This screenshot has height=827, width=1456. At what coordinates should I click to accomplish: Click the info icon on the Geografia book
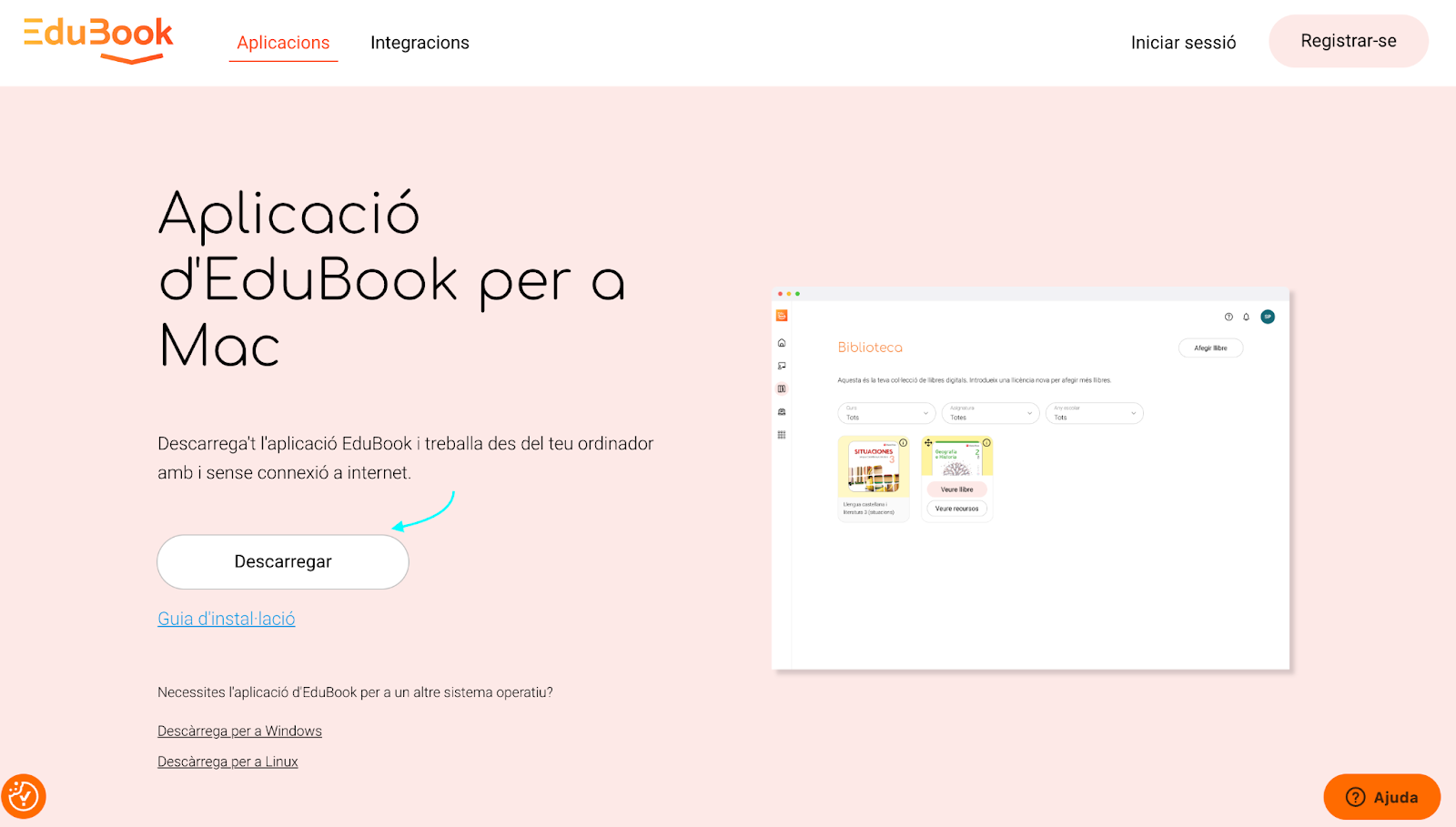pyautogui.click(x=986, y=443)
